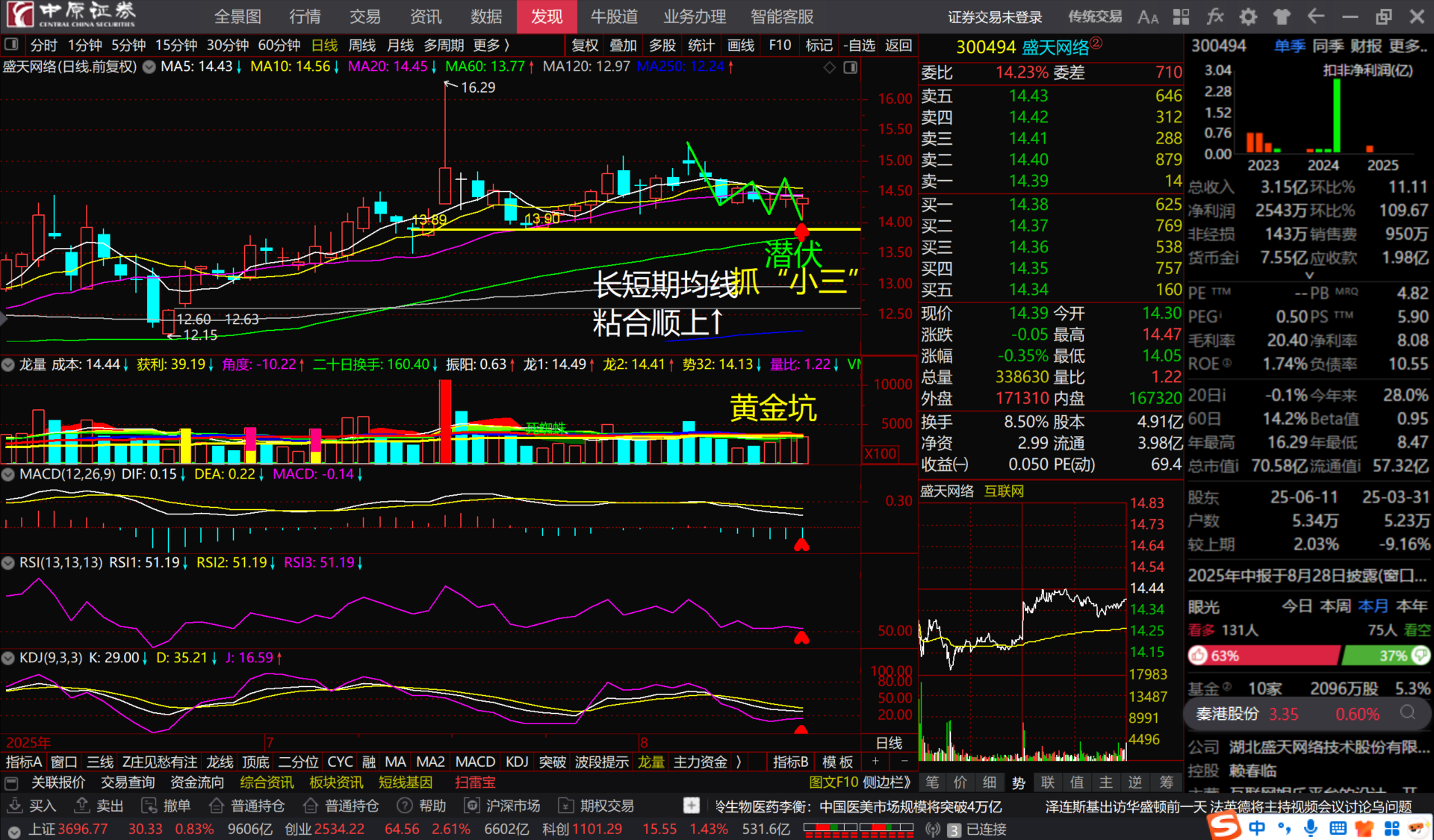Toggle the KDJ indicator panel circle

coord(8,658)
